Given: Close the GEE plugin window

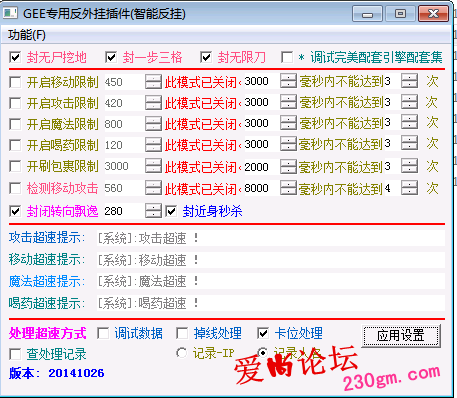Looking at the screenshot, I should [x=434, y=14].
